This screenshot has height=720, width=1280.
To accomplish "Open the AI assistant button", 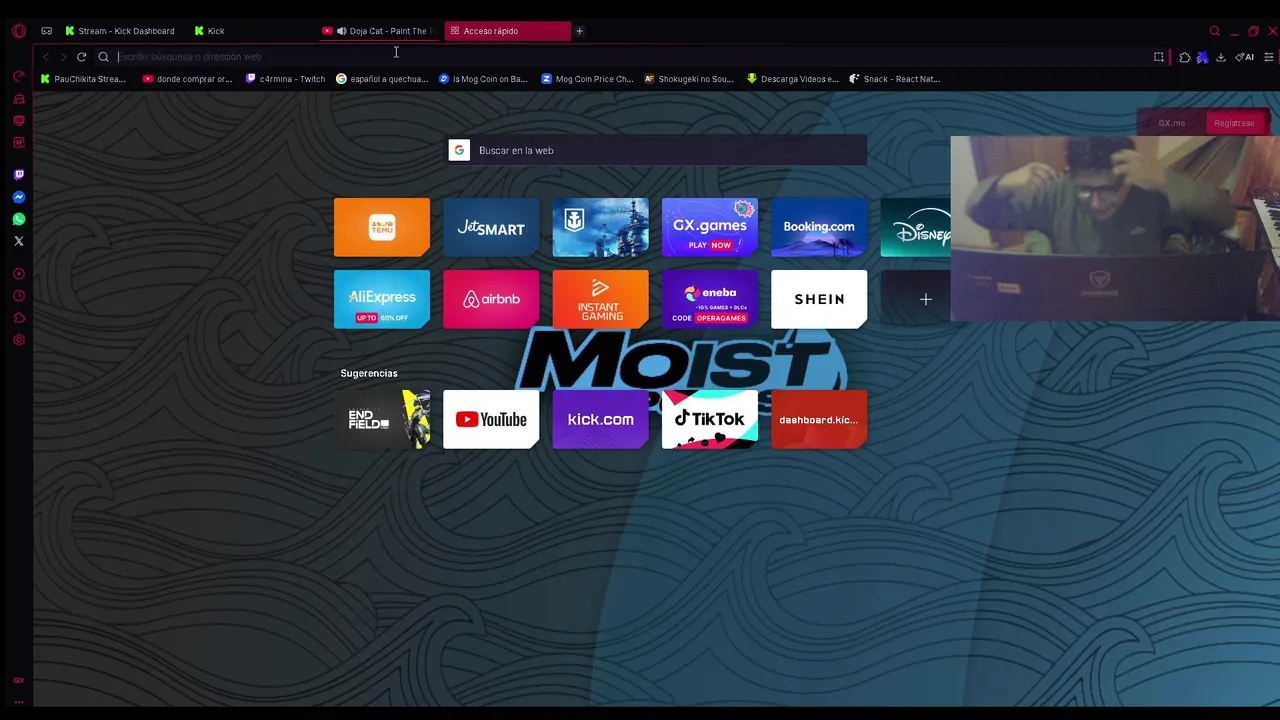I will [x=1246, y=57].
